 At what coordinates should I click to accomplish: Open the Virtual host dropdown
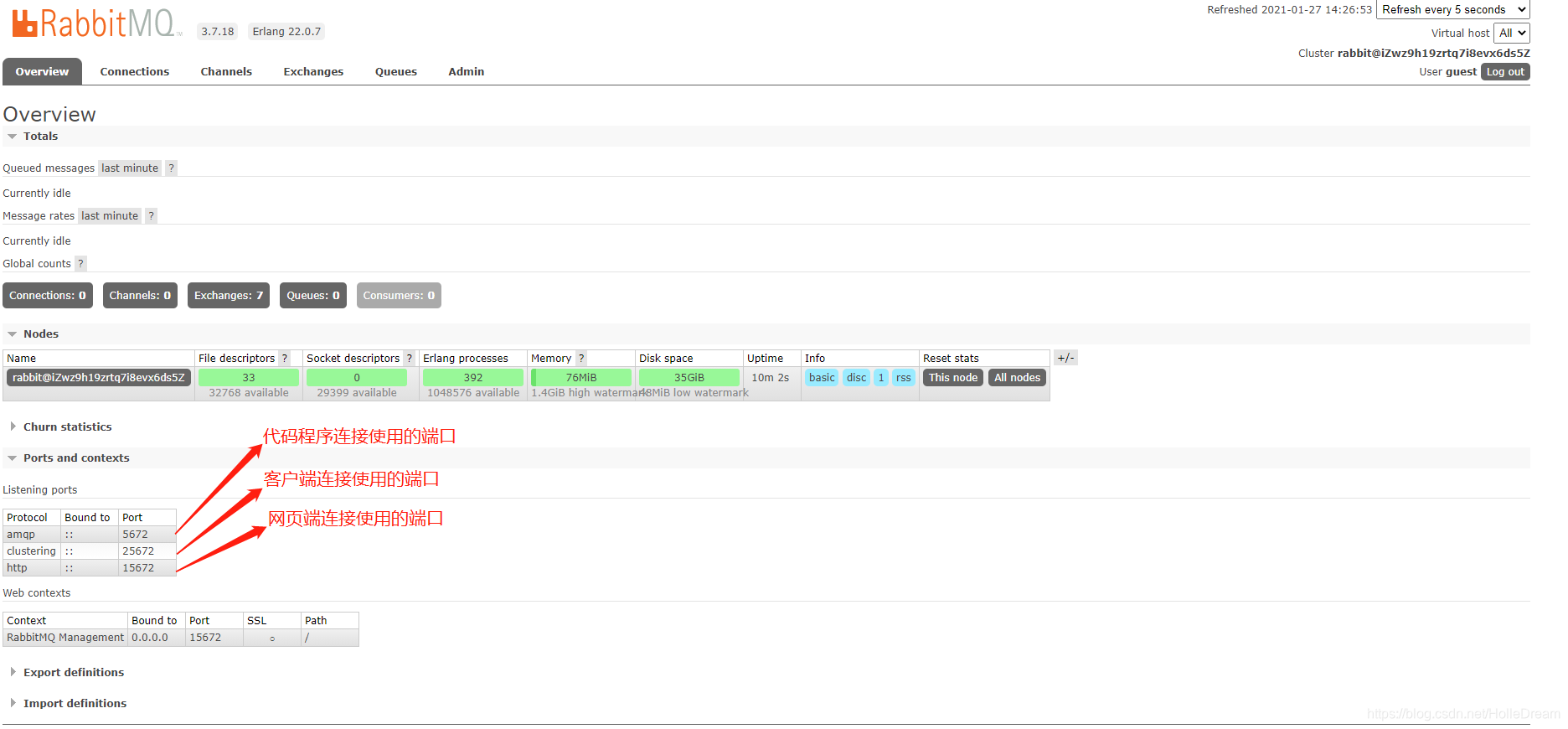pos(1512,33)
